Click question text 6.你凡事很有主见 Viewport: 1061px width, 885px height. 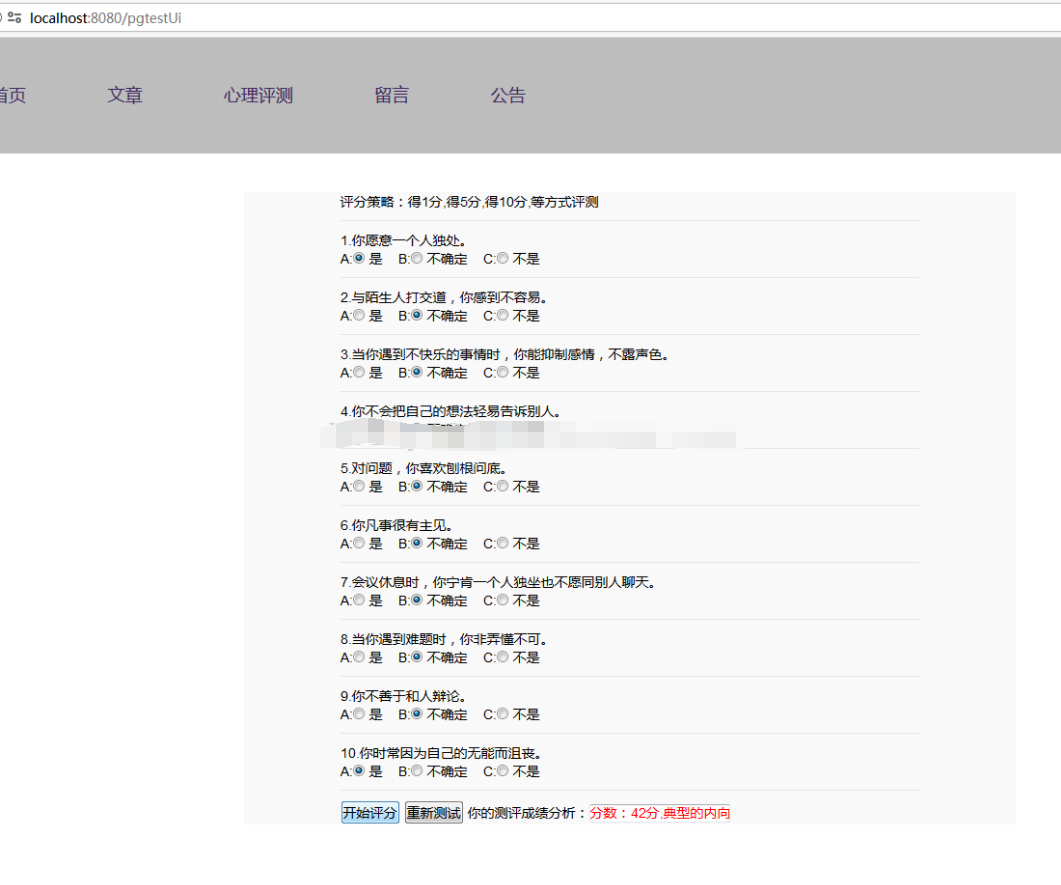(397, 525)
